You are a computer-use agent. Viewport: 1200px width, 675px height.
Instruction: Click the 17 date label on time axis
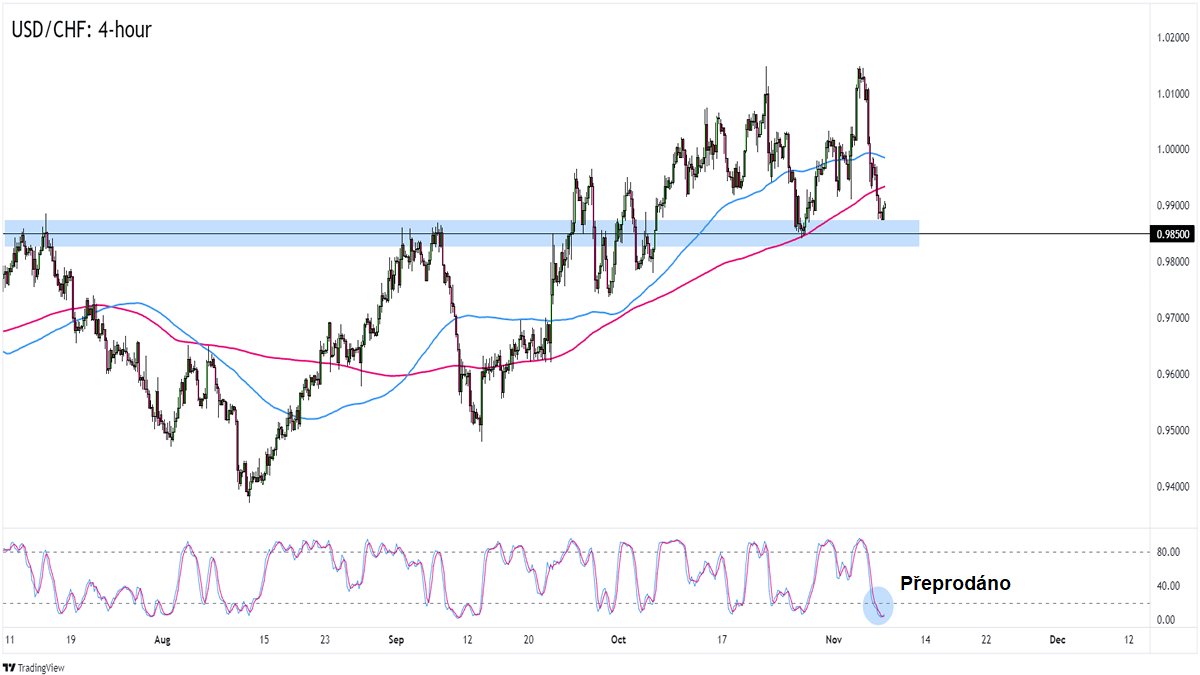click(722, 639)
